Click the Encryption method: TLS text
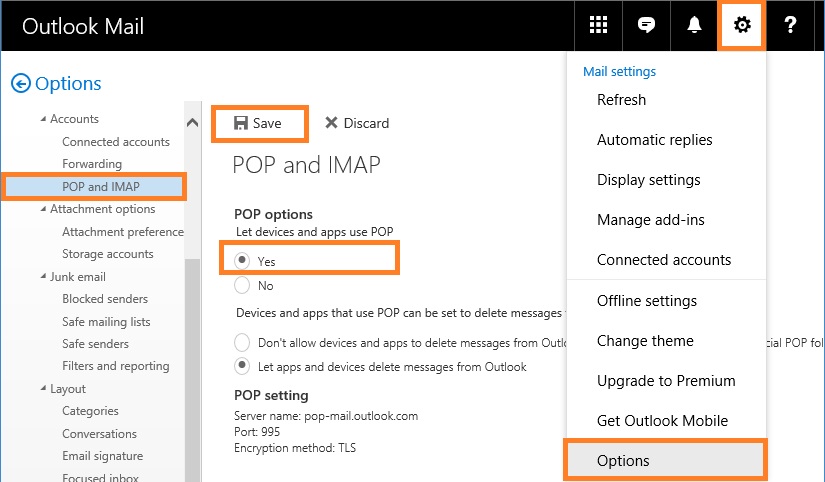 click(295, 448)
